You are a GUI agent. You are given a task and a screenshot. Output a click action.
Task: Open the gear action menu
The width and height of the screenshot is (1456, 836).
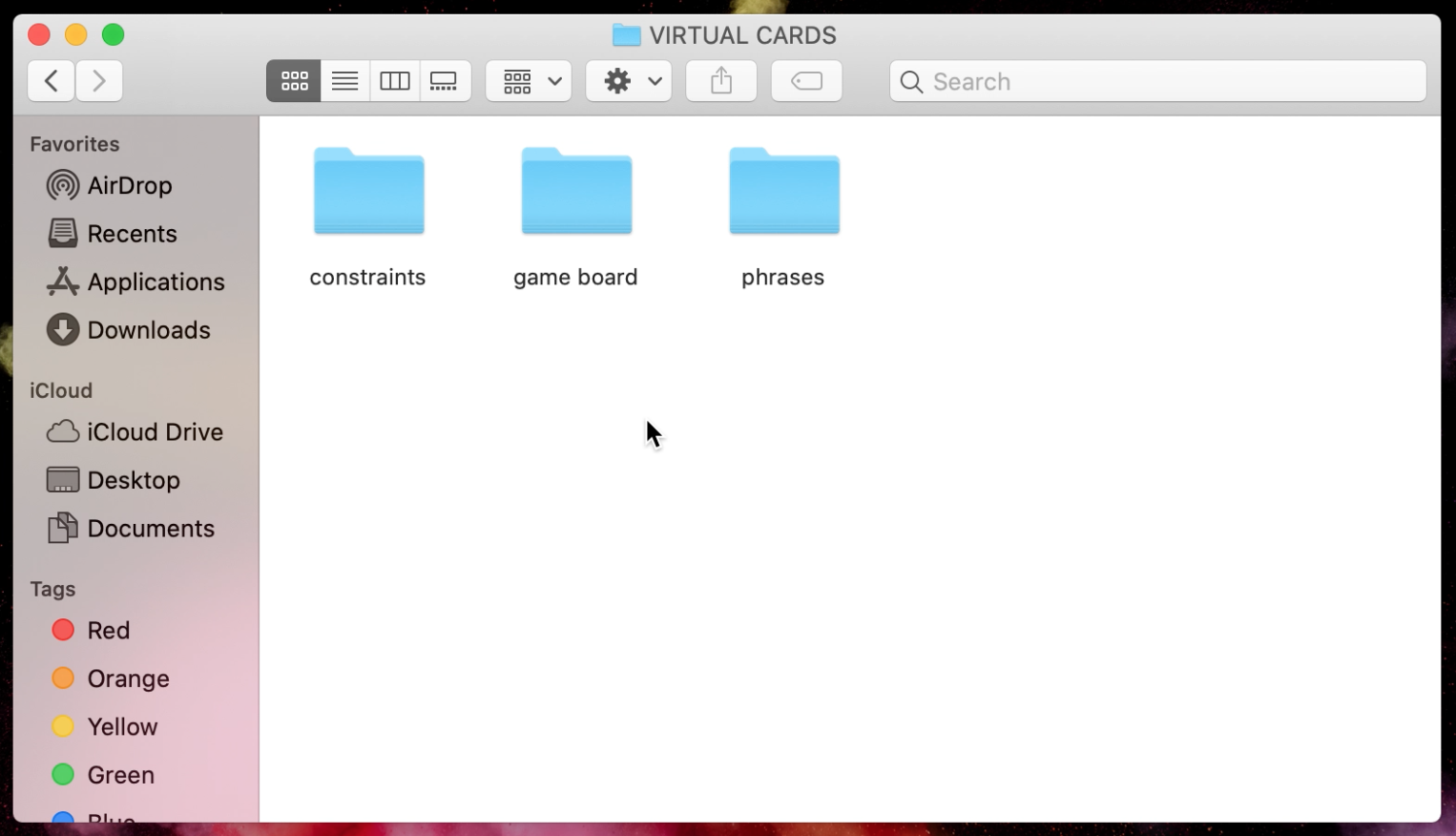point(629,81)
